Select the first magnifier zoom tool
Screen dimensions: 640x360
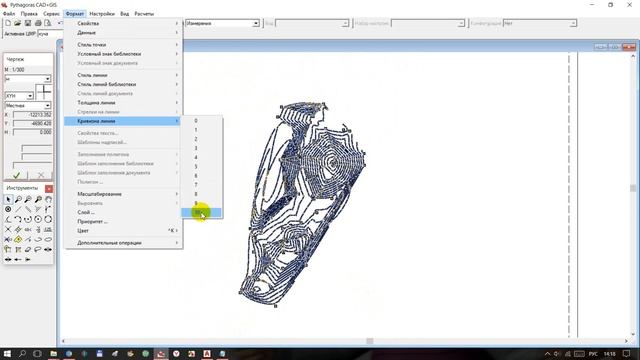(x=18, y=199)
